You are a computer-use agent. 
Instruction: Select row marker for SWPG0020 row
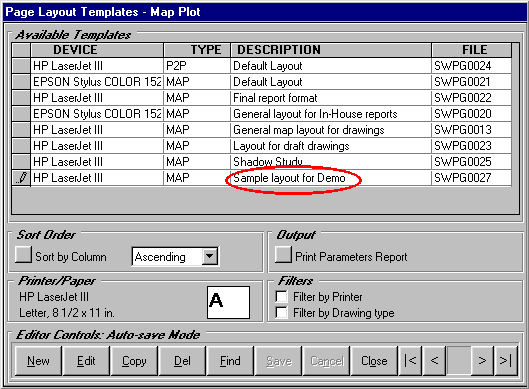click(x=21, y=114)
